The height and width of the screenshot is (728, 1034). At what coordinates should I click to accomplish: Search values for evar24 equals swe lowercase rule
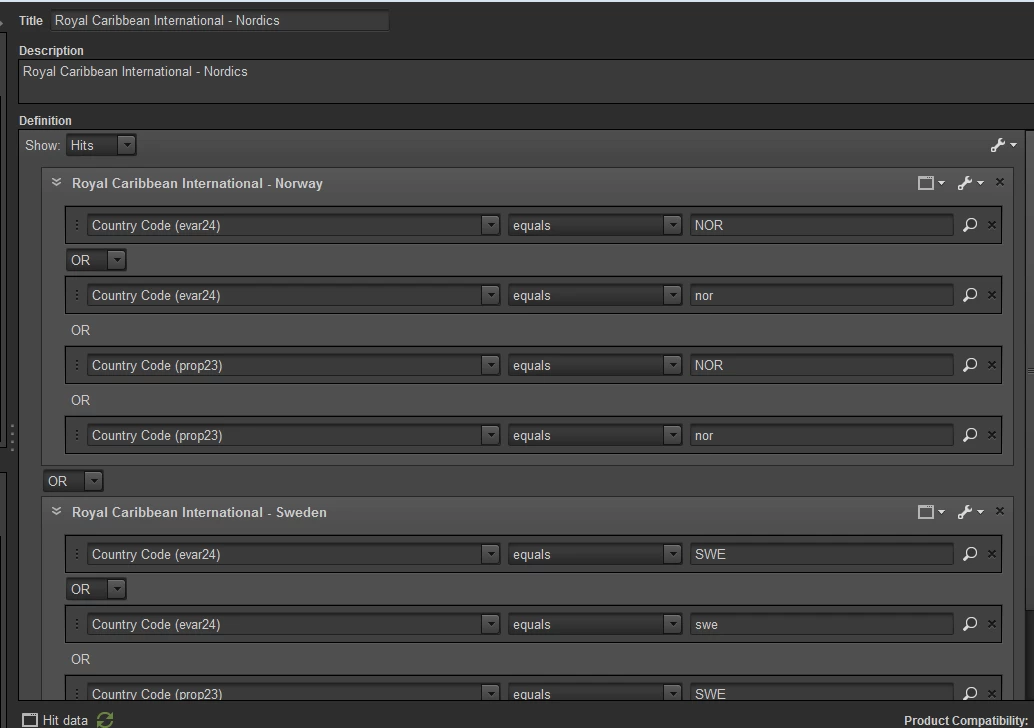click(x=969, y=624)
